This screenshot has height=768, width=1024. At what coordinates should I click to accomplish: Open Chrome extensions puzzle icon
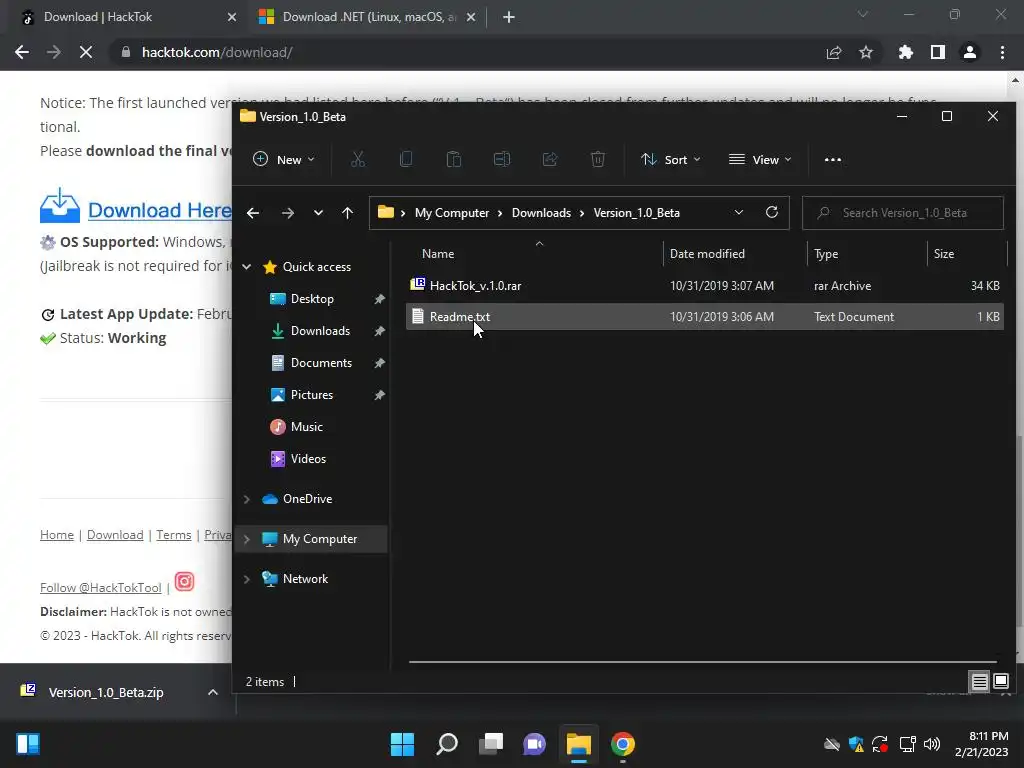pyautogui.click(x=905, y=52)
